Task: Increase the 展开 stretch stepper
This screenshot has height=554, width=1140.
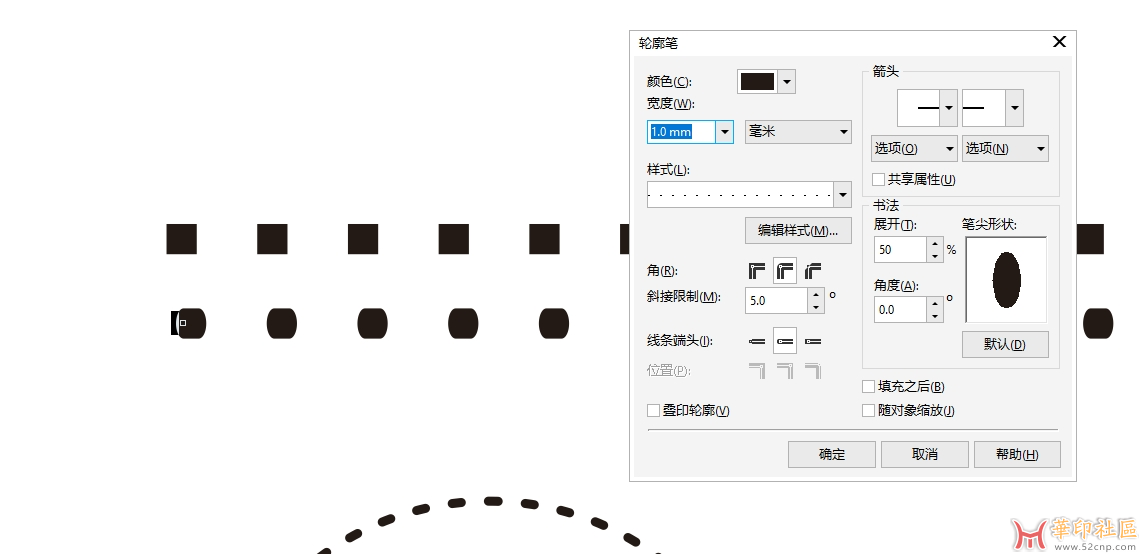Action: (x=935, y=244)
